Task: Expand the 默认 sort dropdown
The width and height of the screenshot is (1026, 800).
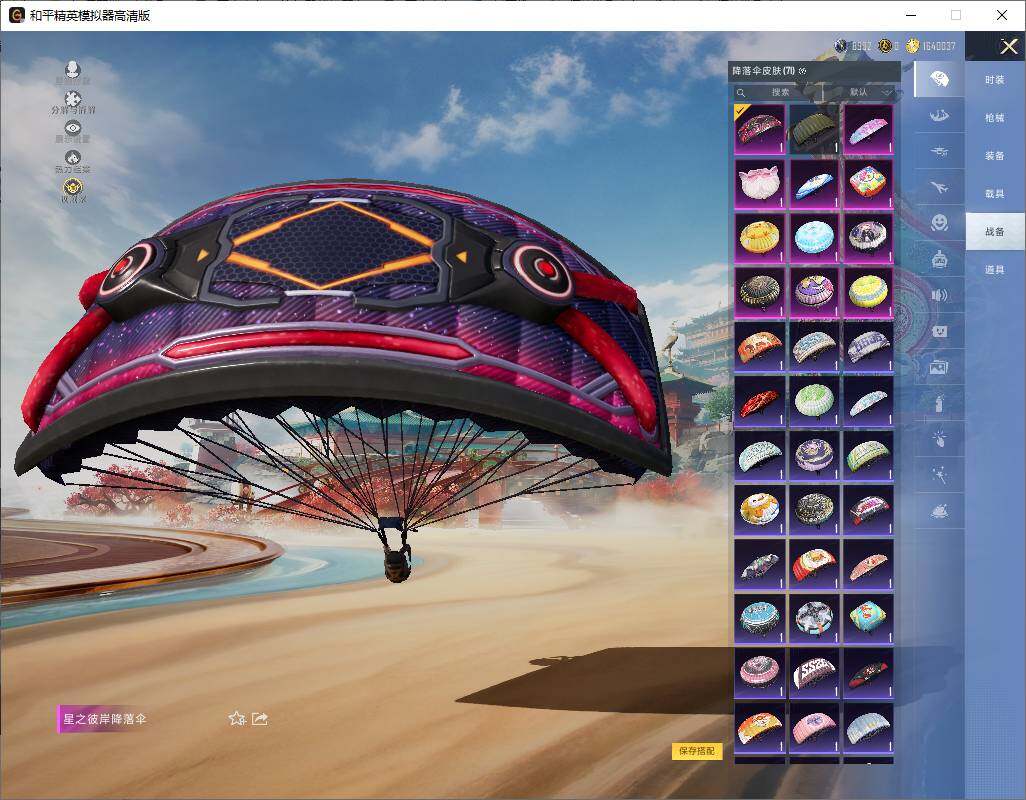Action: 865,92
